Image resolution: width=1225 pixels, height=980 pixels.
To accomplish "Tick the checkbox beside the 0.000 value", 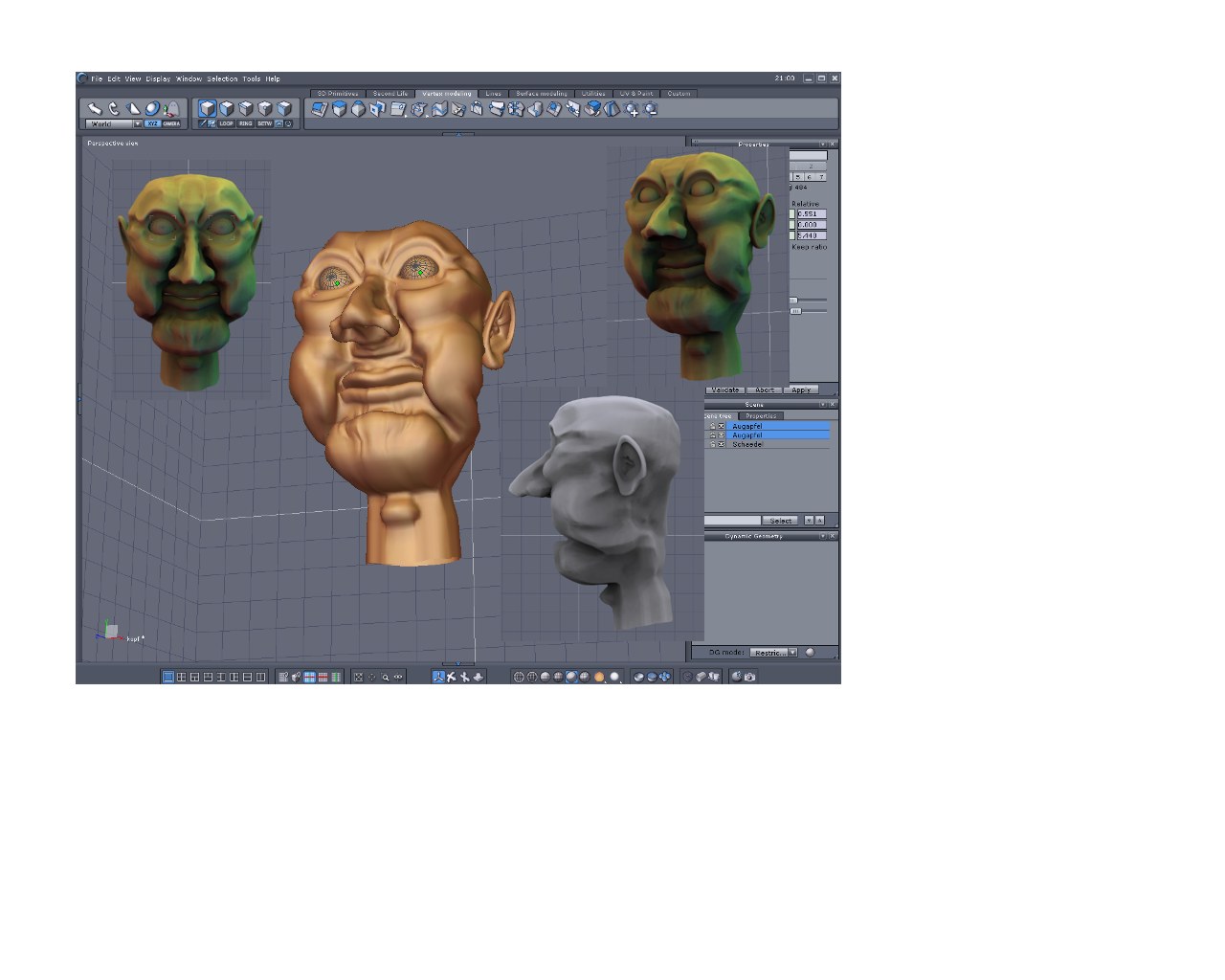I will click(792, 225).
